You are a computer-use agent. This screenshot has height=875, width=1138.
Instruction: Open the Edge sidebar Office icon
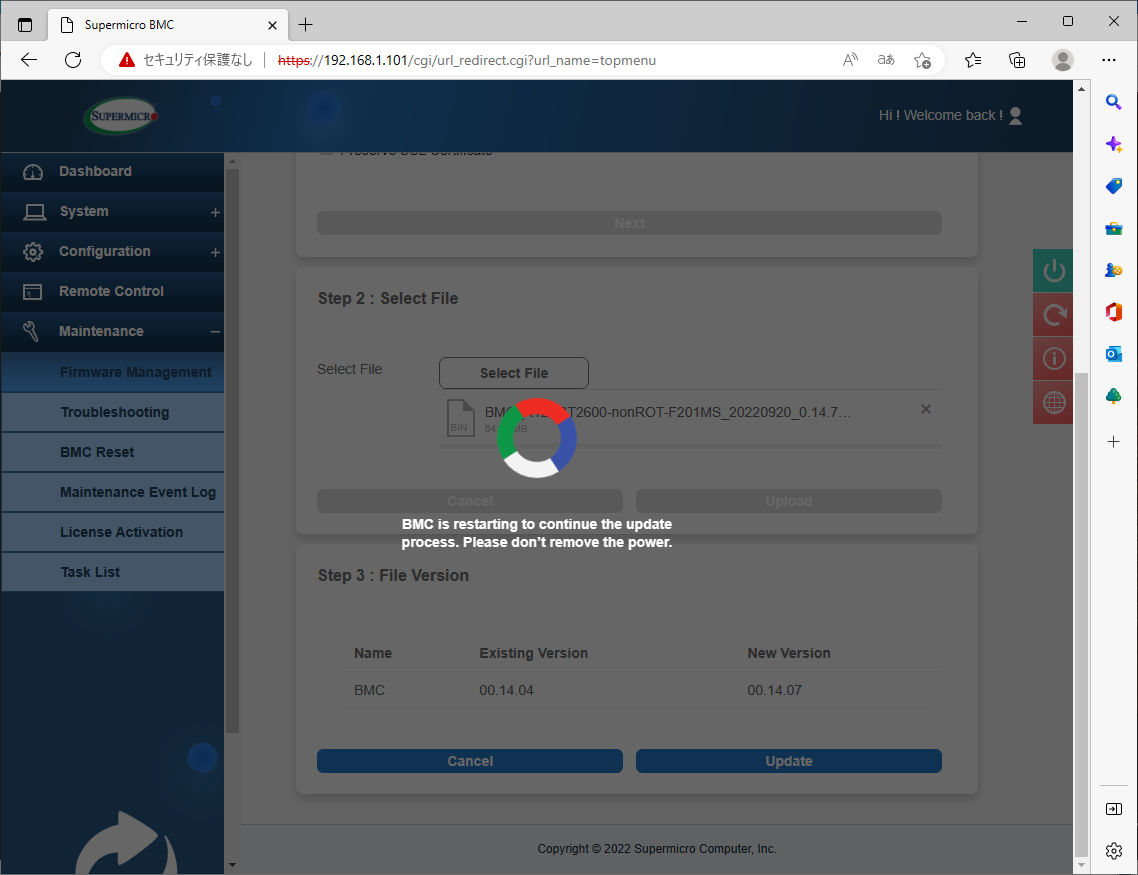click(1114, 312)
